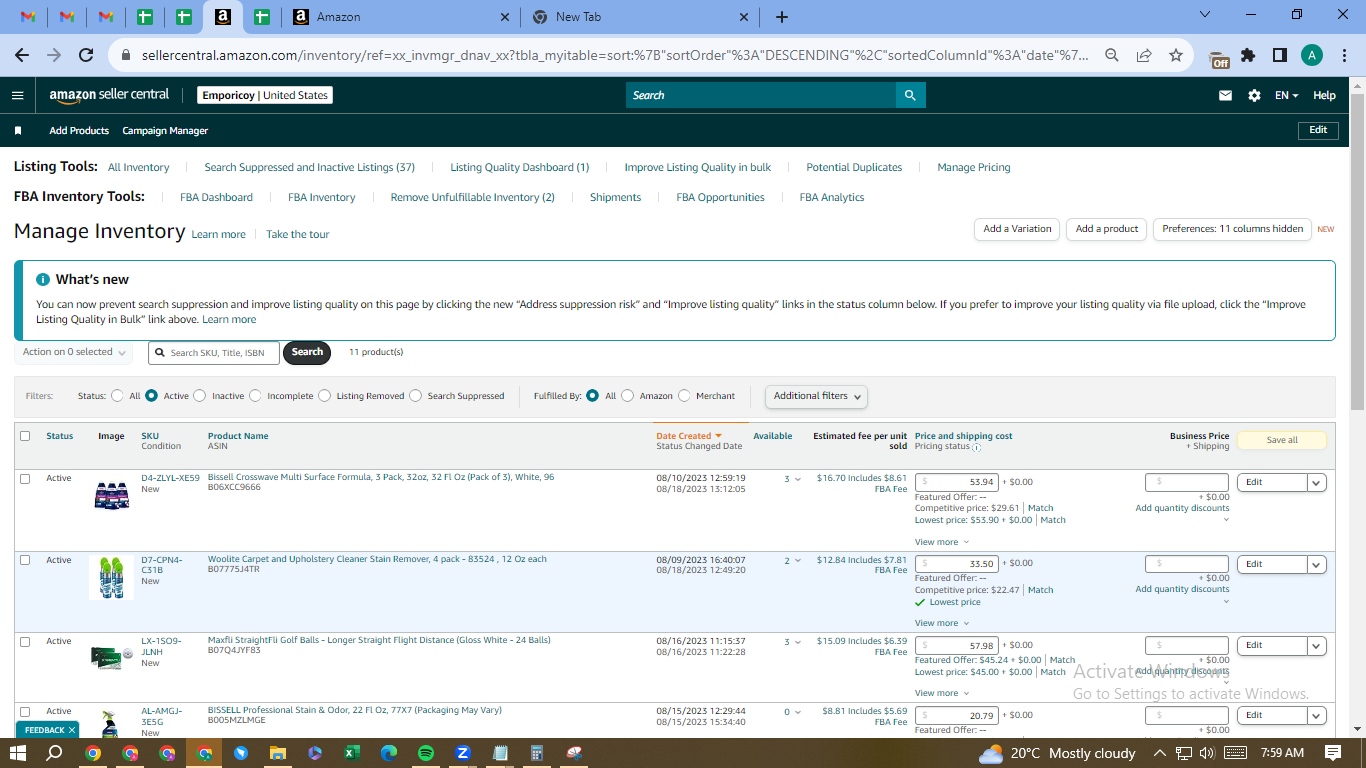This screenshot has width=1366, height=768.
Task: Open Search Suppressed and Inactive Listings (37)
Action: (x=309, y=167)
